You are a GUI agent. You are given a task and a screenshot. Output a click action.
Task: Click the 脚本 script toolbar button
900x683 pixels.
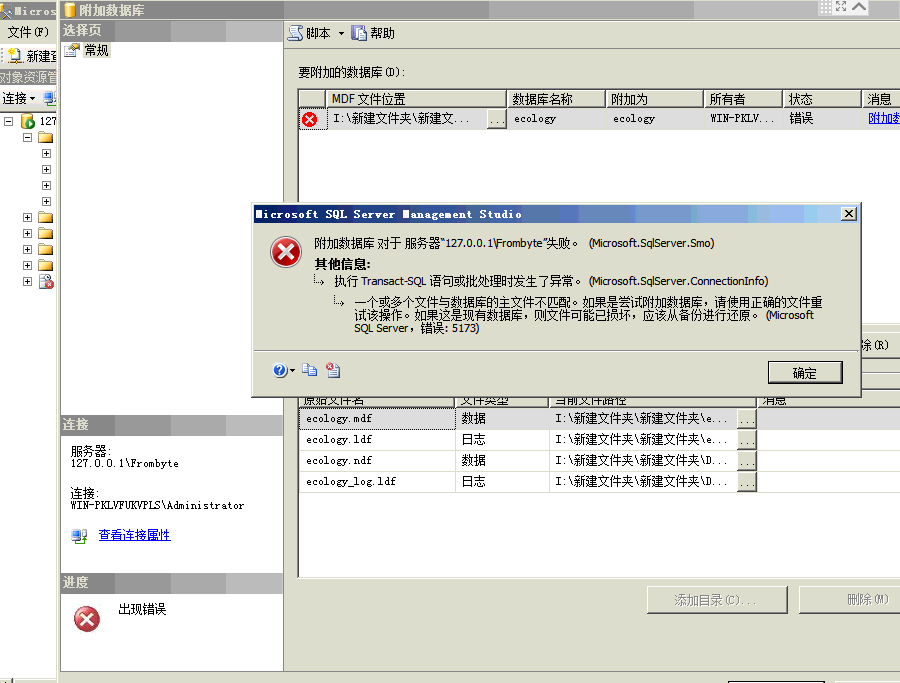(310, 33)
